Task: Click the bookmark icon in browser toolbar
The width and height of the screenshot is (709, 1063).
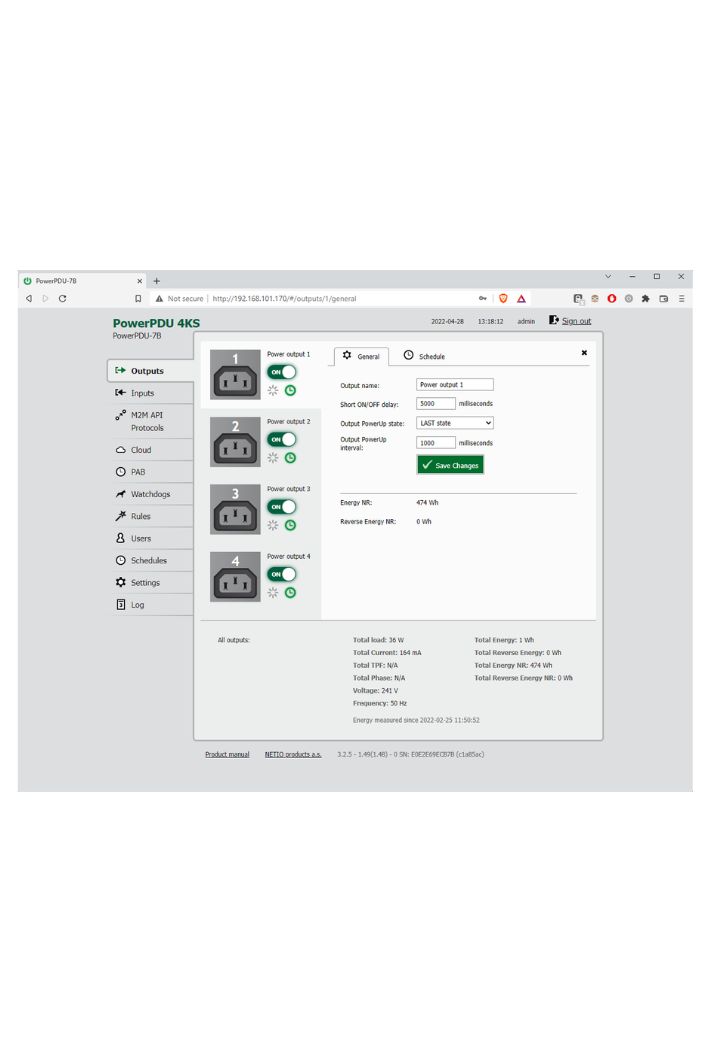Action: (138, 298)
